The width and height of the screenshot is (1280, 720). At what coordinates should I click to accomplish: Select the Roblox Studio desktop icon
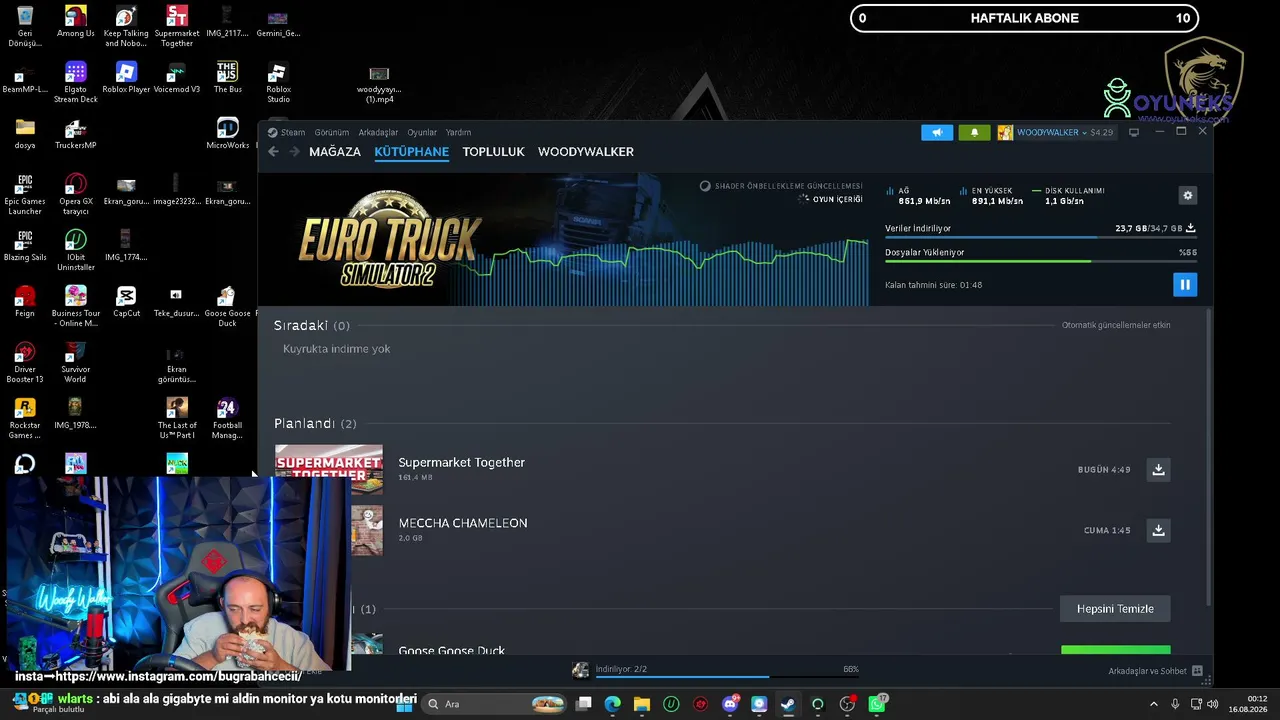tap(278, 82)
